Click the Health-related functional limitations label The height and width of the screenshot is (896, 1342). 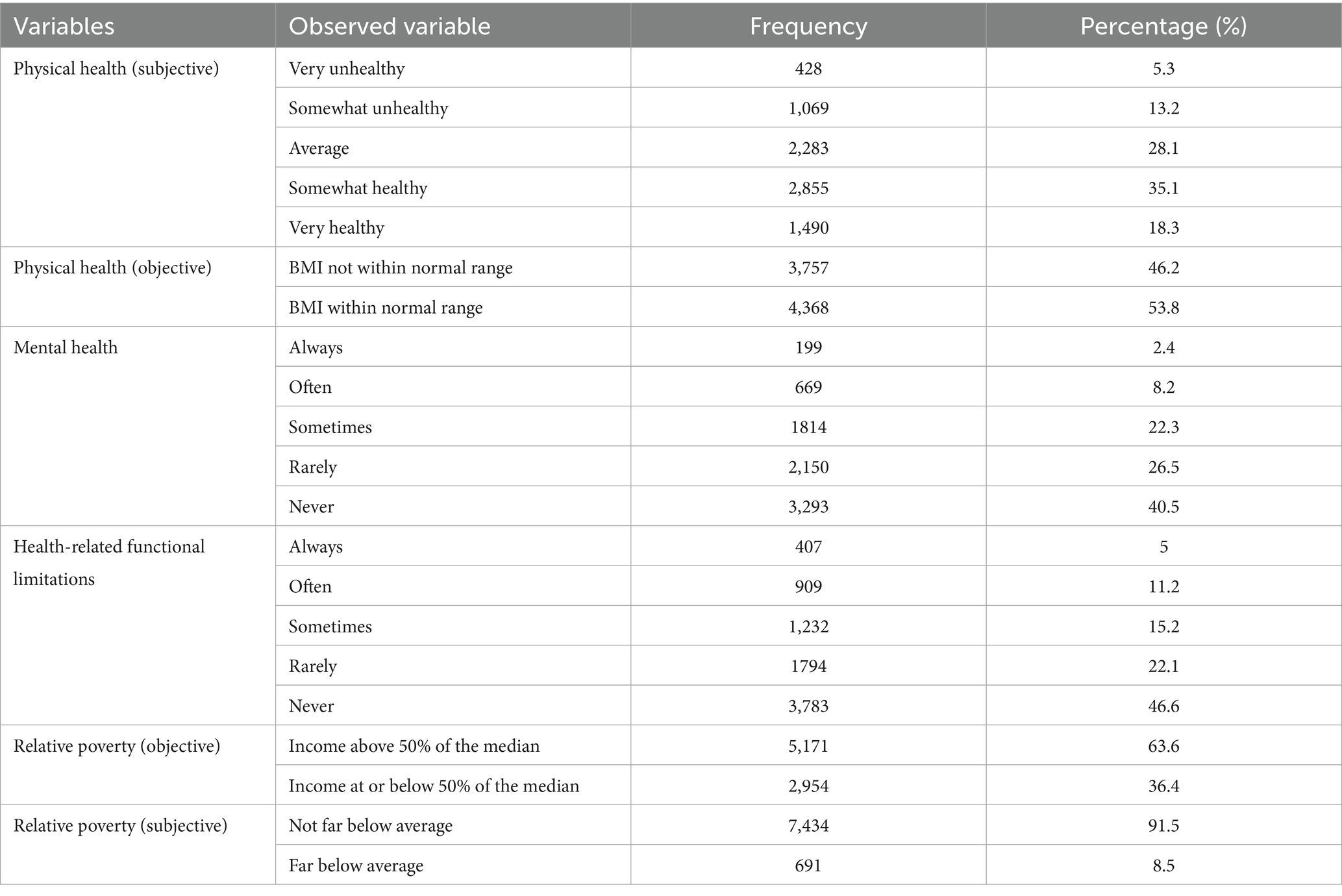click(109, 562)
